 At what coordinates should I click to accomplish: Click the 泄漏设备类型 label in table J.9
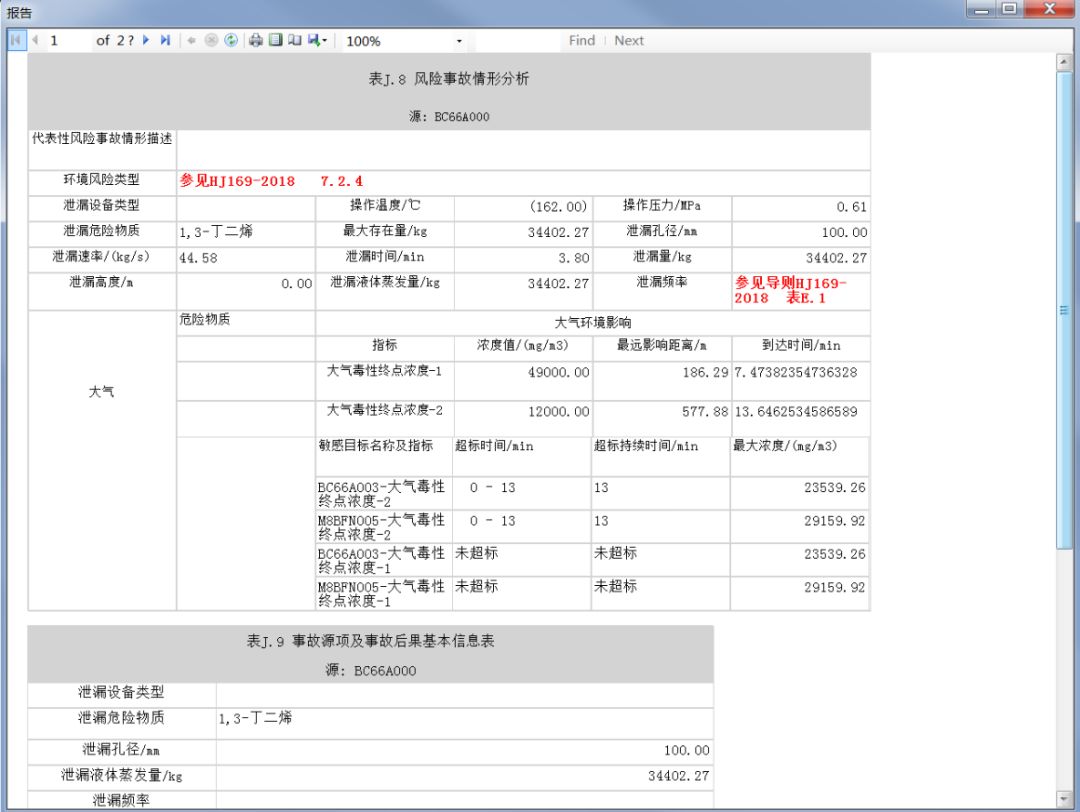point(121,692)
